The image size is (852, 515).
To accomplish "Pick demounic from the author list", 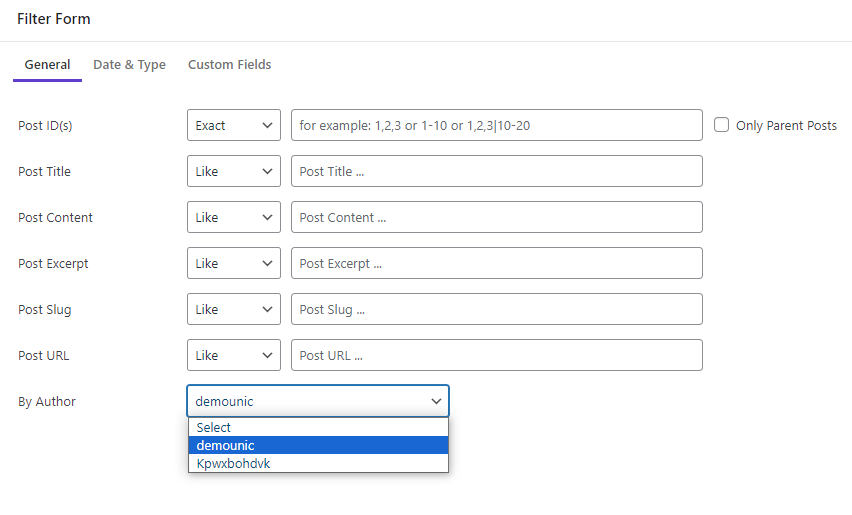I will (x=318, y=445).
